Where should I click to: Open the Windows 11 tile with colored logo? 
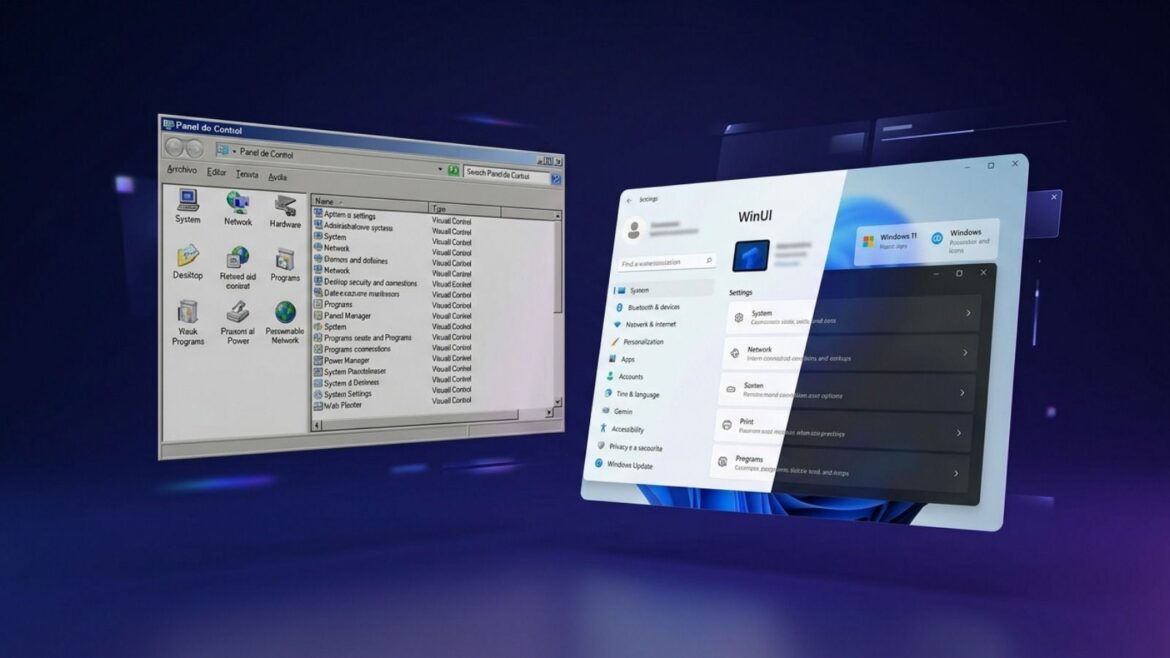pyautogui.click(x=890, y=241)
